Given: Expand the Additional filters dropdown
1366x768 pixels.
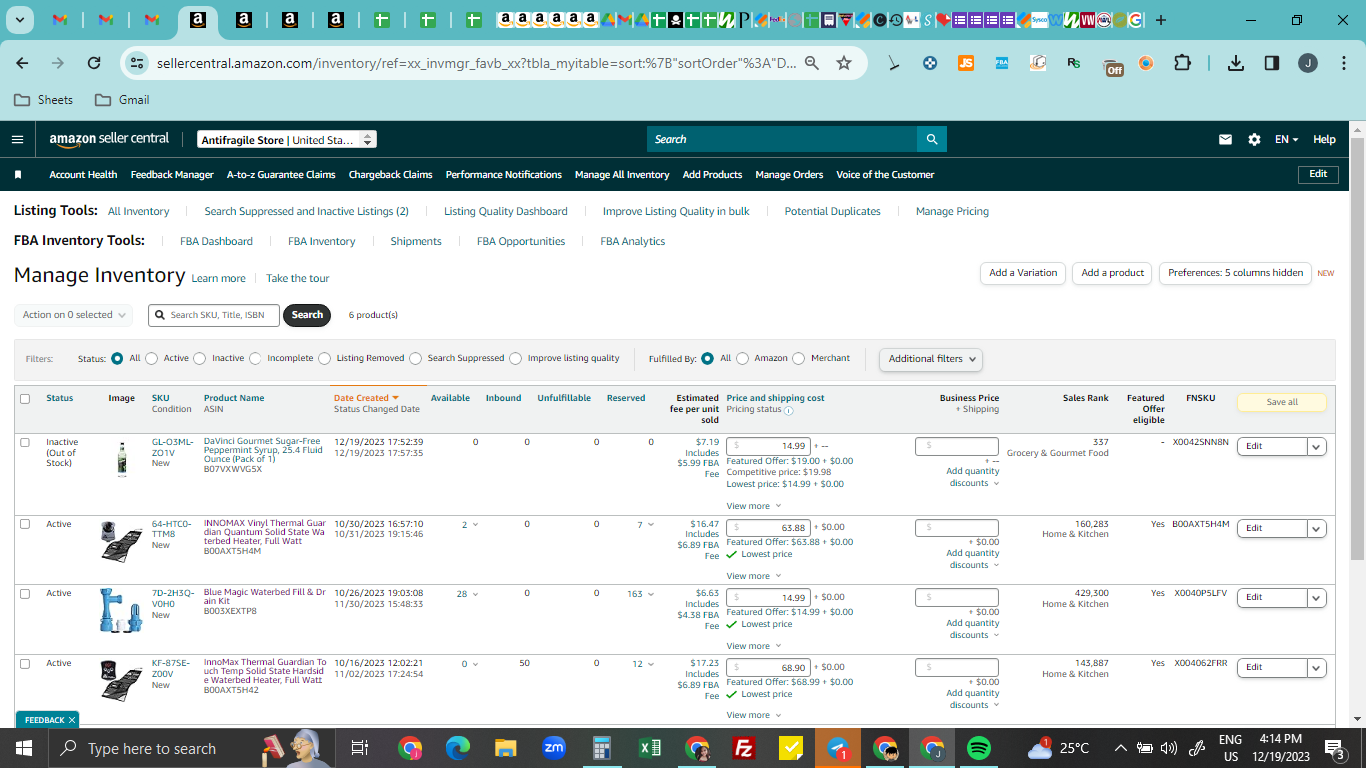Looking at the screenshot, I should click(931, 359).
